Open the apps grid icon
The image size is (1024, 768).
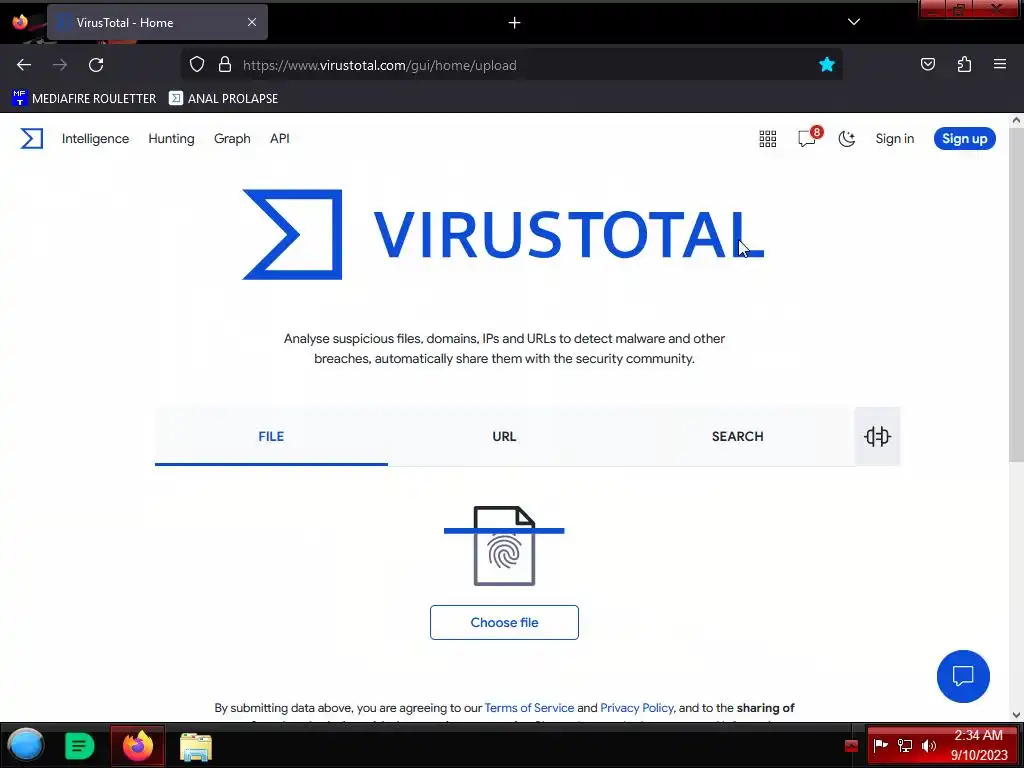point(768,138)
